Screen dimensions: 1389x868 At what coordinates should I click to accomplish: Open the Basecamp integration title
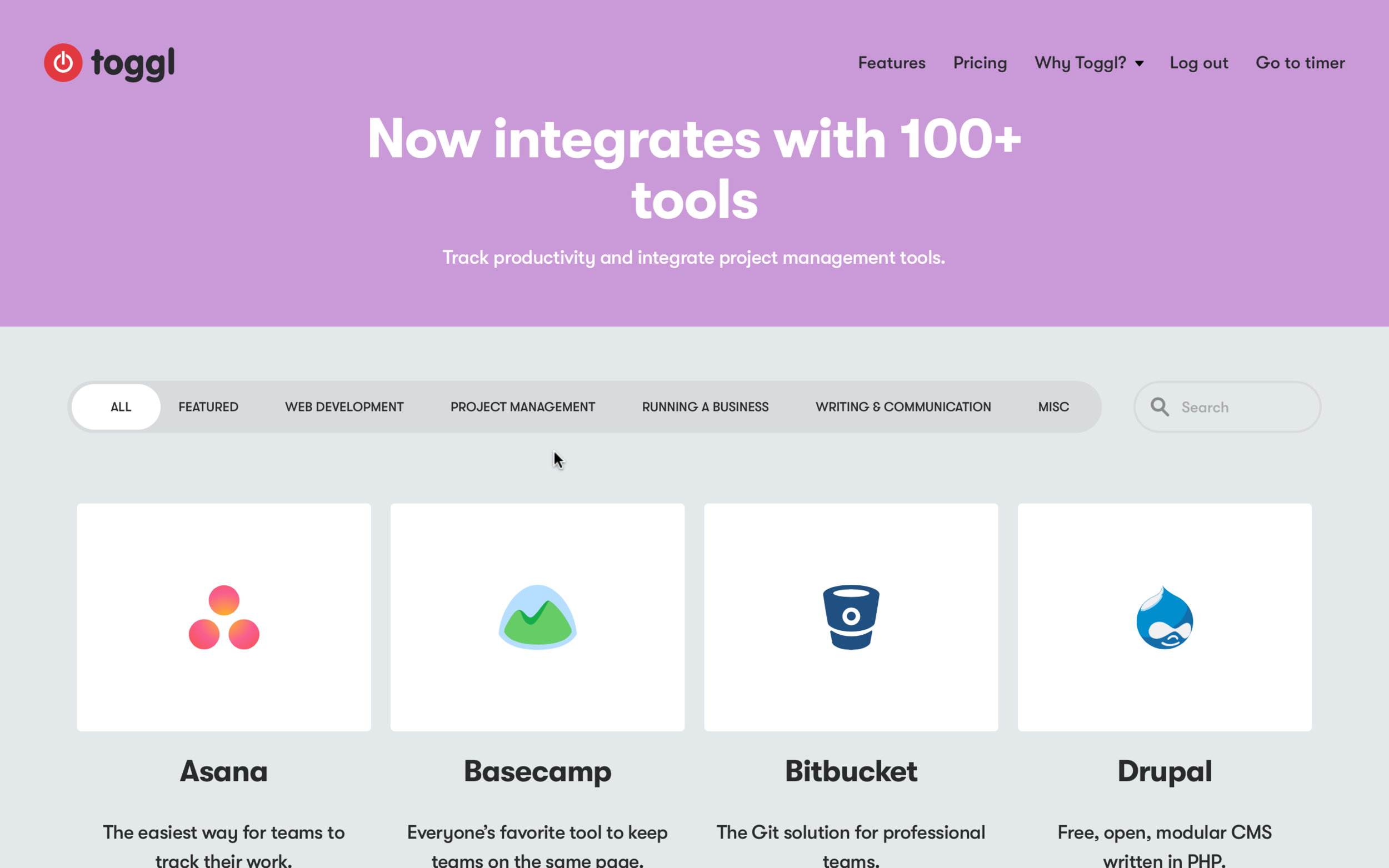(x=537, y=772)
